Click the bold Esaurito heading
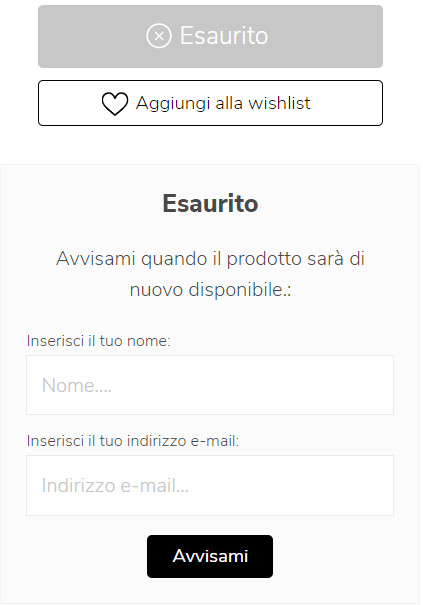The image size is (423, 605). (x=210, y=203)
